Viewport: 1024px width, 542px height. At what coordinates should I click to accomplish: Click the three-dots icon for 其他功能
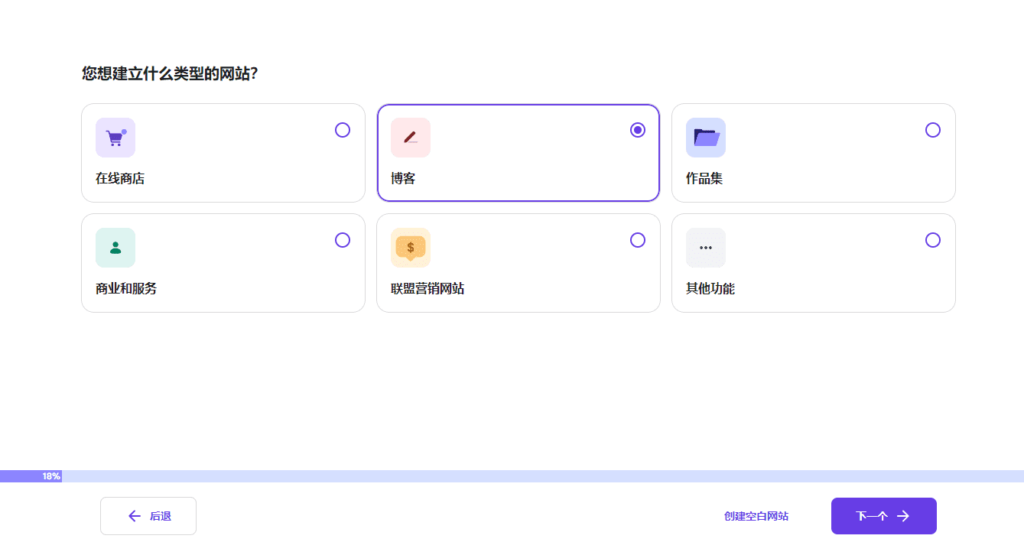(705, 248)
